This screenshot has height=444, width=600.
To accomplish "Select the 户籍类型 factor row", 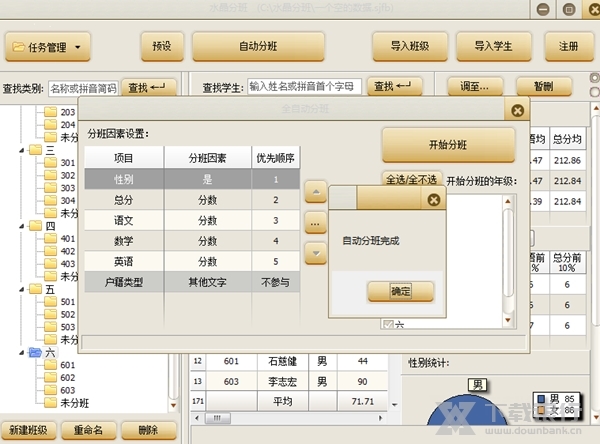I will coord(192,282).
